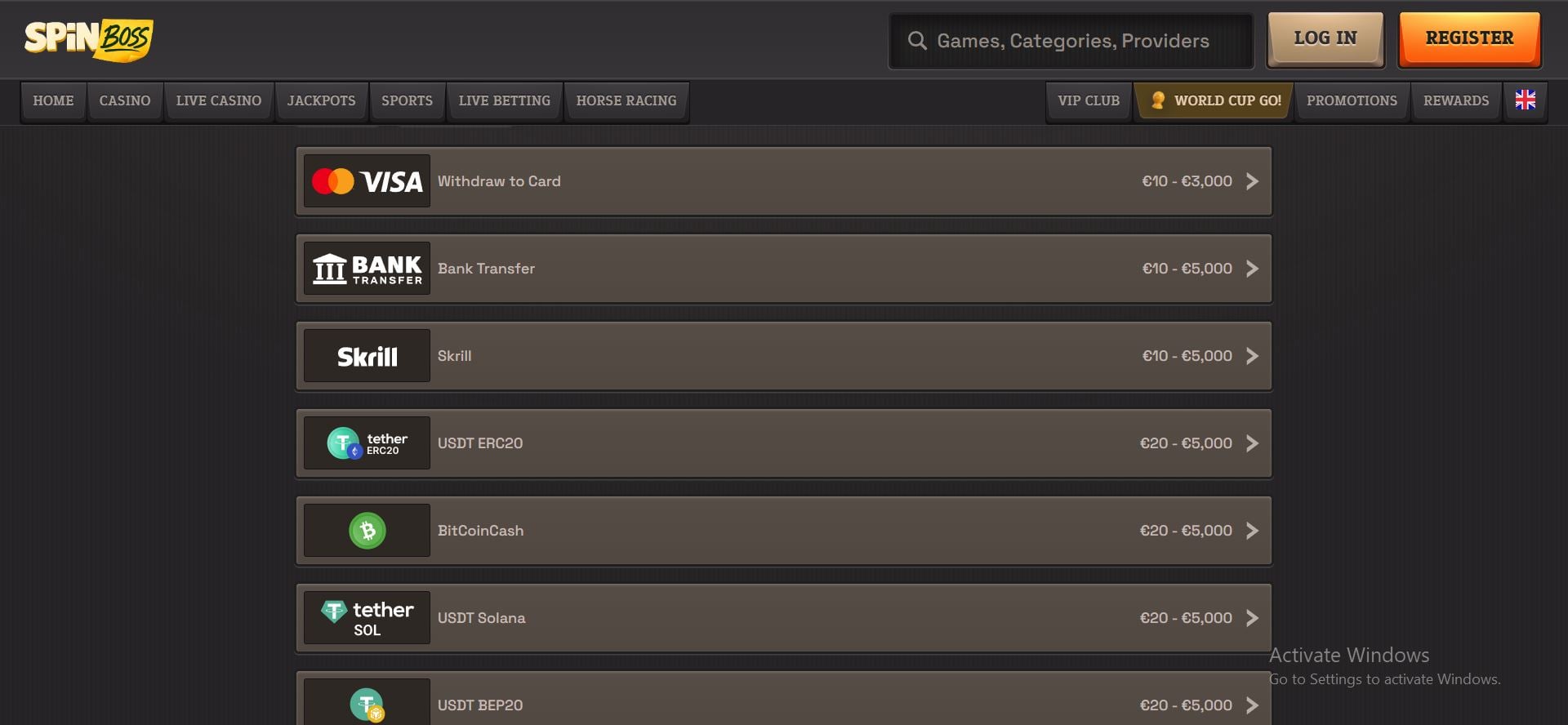1568x725 pixels.
Task: Go to the Home menu
Action: [x=53, y=101]
